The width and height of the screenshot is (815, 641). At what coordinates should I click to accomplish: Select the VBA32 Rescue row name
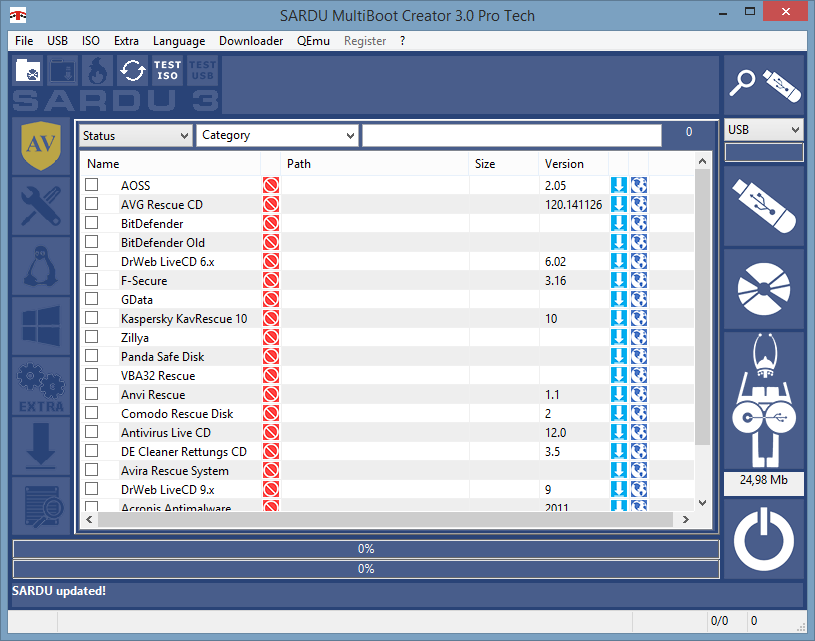pos(158,376)
